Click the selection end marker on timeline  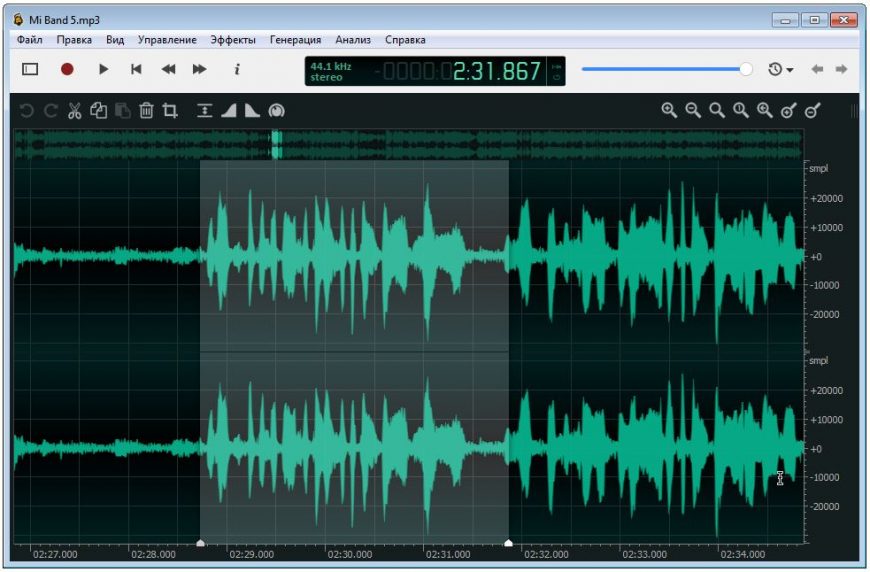point(508,543)
